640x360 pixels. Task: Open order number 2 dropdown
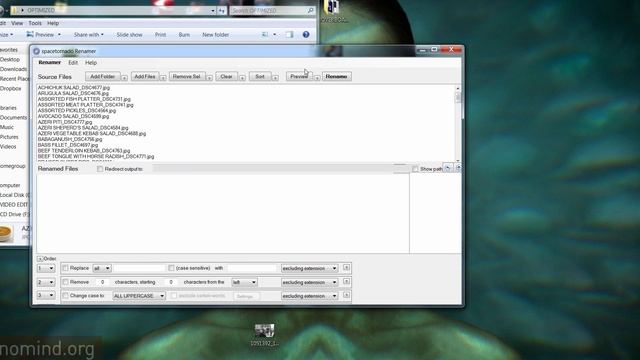click(46, 282)
